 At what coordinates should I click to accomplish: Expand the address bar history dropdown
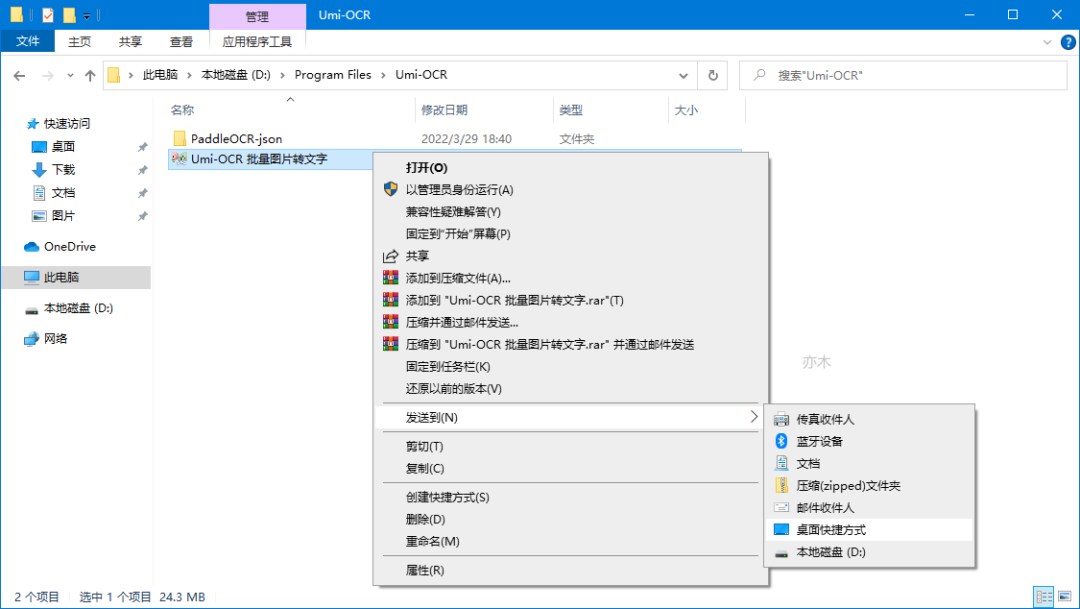pyautogui.click(x=683, y=75)
